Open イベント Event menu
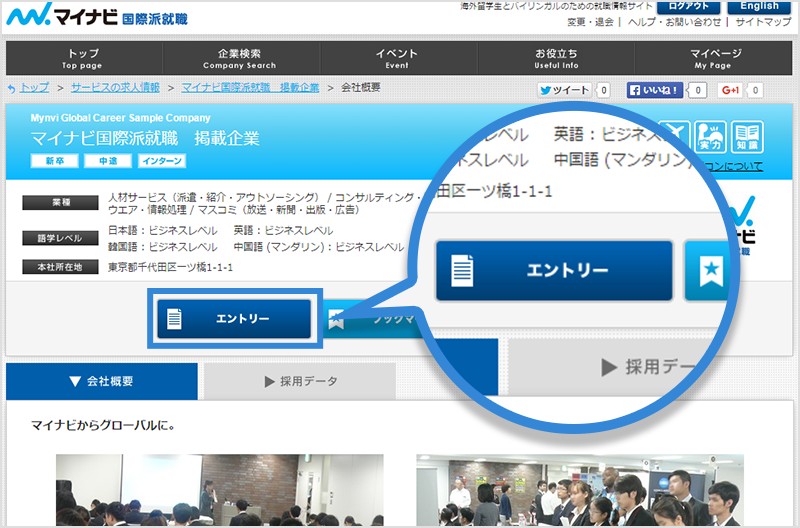The image size is (800, 528). 397,58
